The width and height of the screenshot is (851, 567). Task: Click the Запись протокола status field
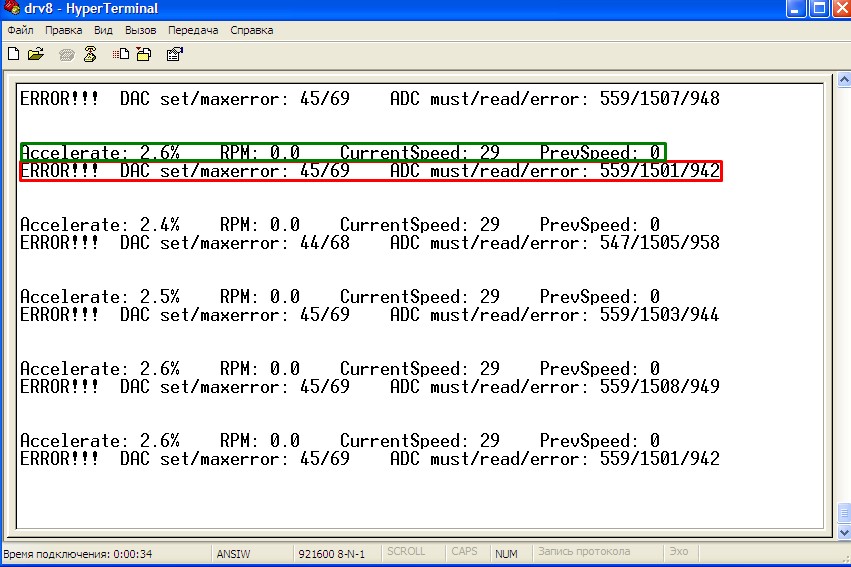tap(584, 551)
